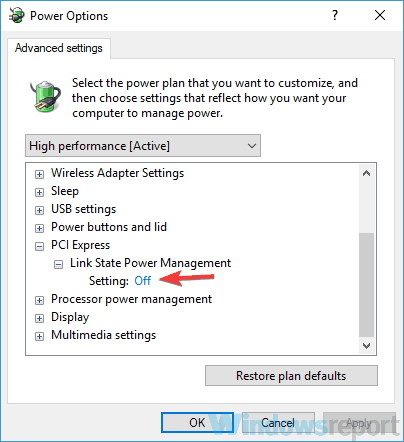Expand the USB settings plus box
Image resolution: width=404 pixels, height=442 pixels.
pyautogui.click(x=39, y=210)
